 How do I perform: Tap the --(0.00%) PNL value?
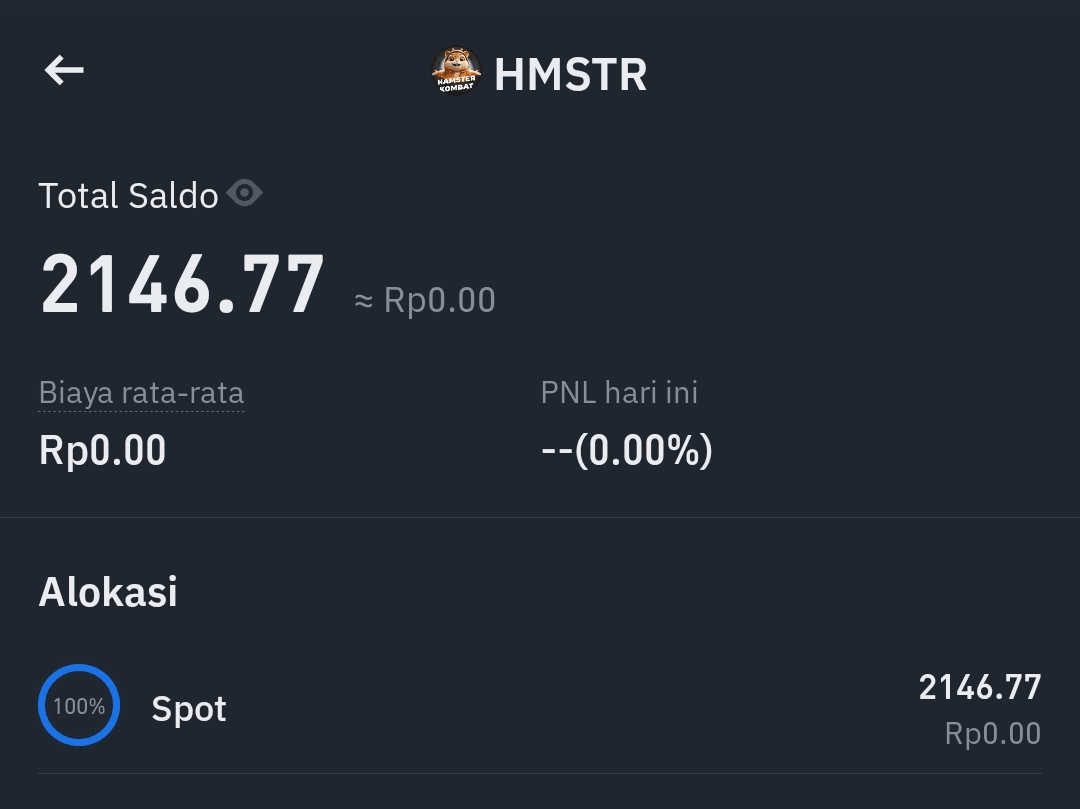[626, 451]
